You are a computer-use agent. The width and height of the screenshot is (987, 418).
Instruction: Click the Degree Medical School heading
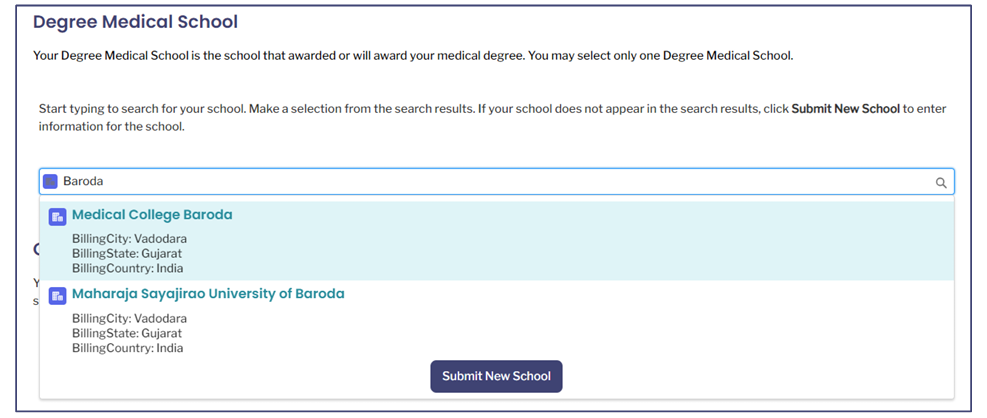coord(135,22)
